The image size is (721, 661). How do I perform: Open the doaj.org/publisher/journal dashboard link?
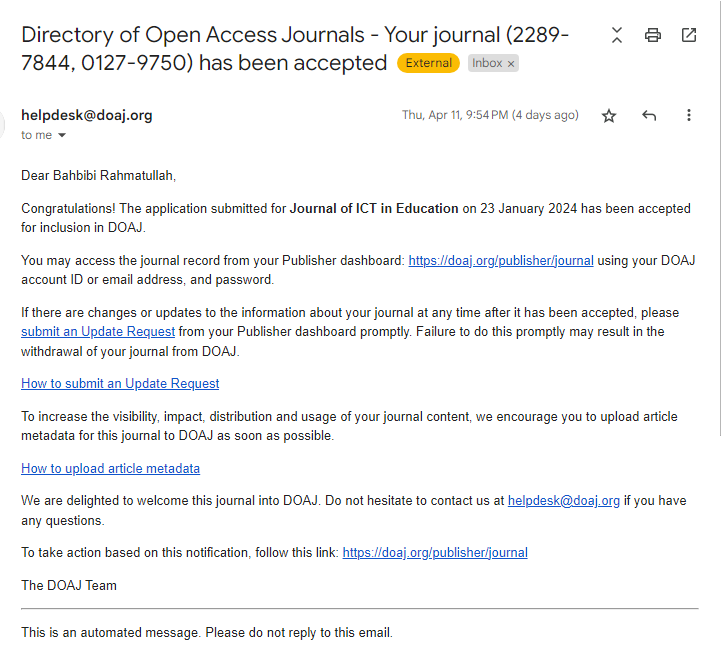501,261
